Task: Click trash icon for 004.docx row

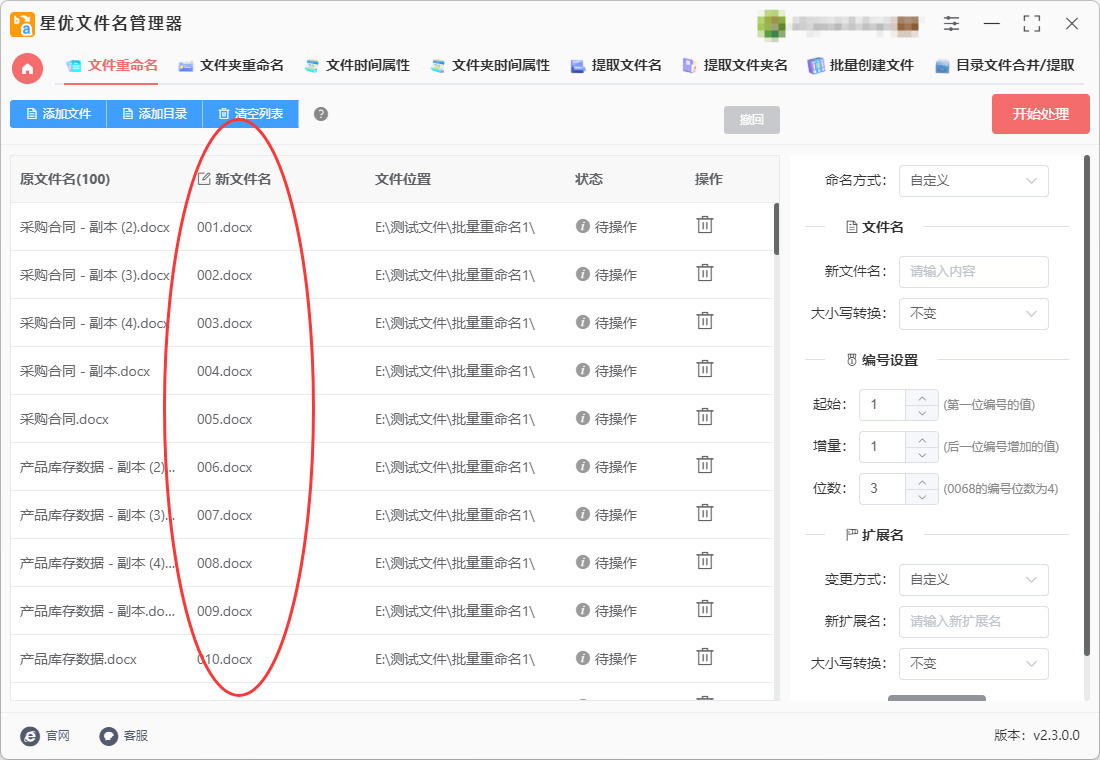Action: (x=704, y=369)
